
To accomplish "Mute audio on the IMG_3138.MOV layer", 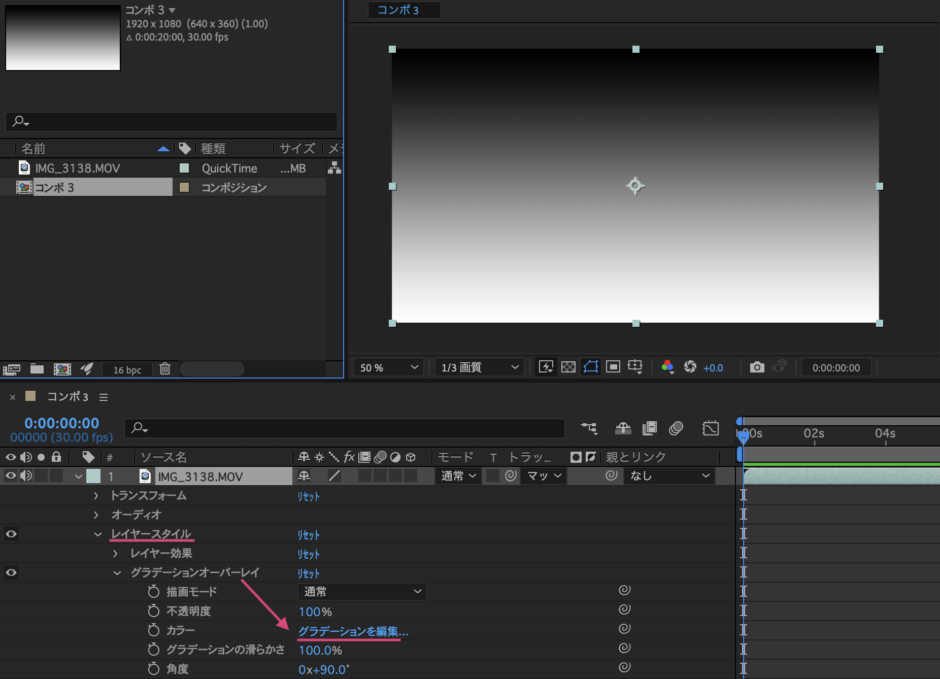I will pyautogui.click(x=25, y=475).
